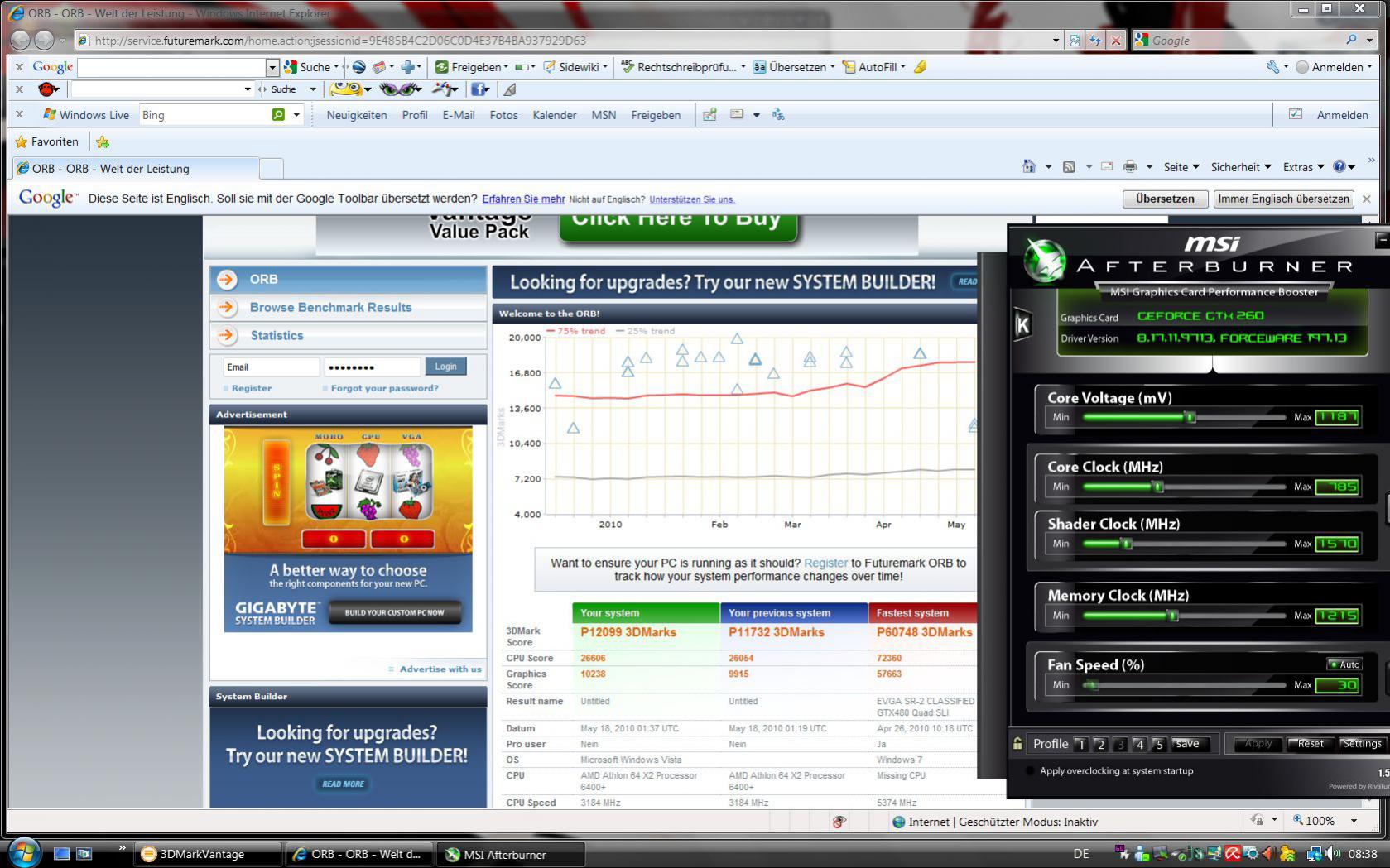Click the Afterburner Reset button
This screenshot has height=868, width=1390.
click(1311, 744)
